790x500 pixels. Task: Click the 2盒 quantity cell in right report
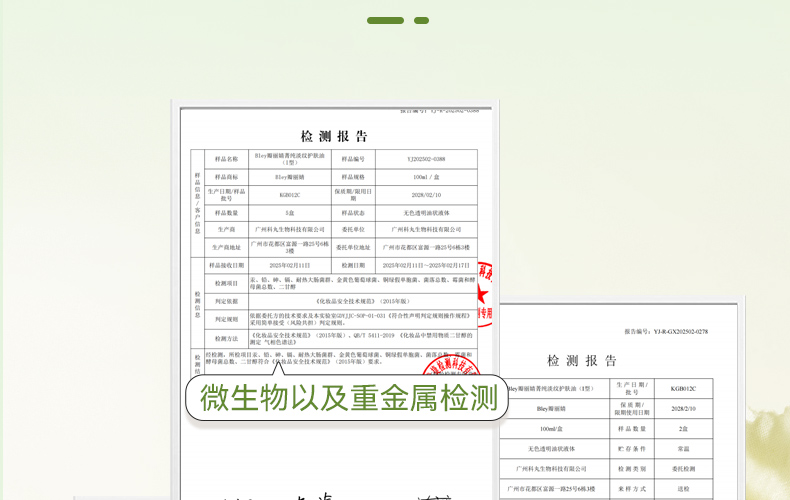pos(683,429)
